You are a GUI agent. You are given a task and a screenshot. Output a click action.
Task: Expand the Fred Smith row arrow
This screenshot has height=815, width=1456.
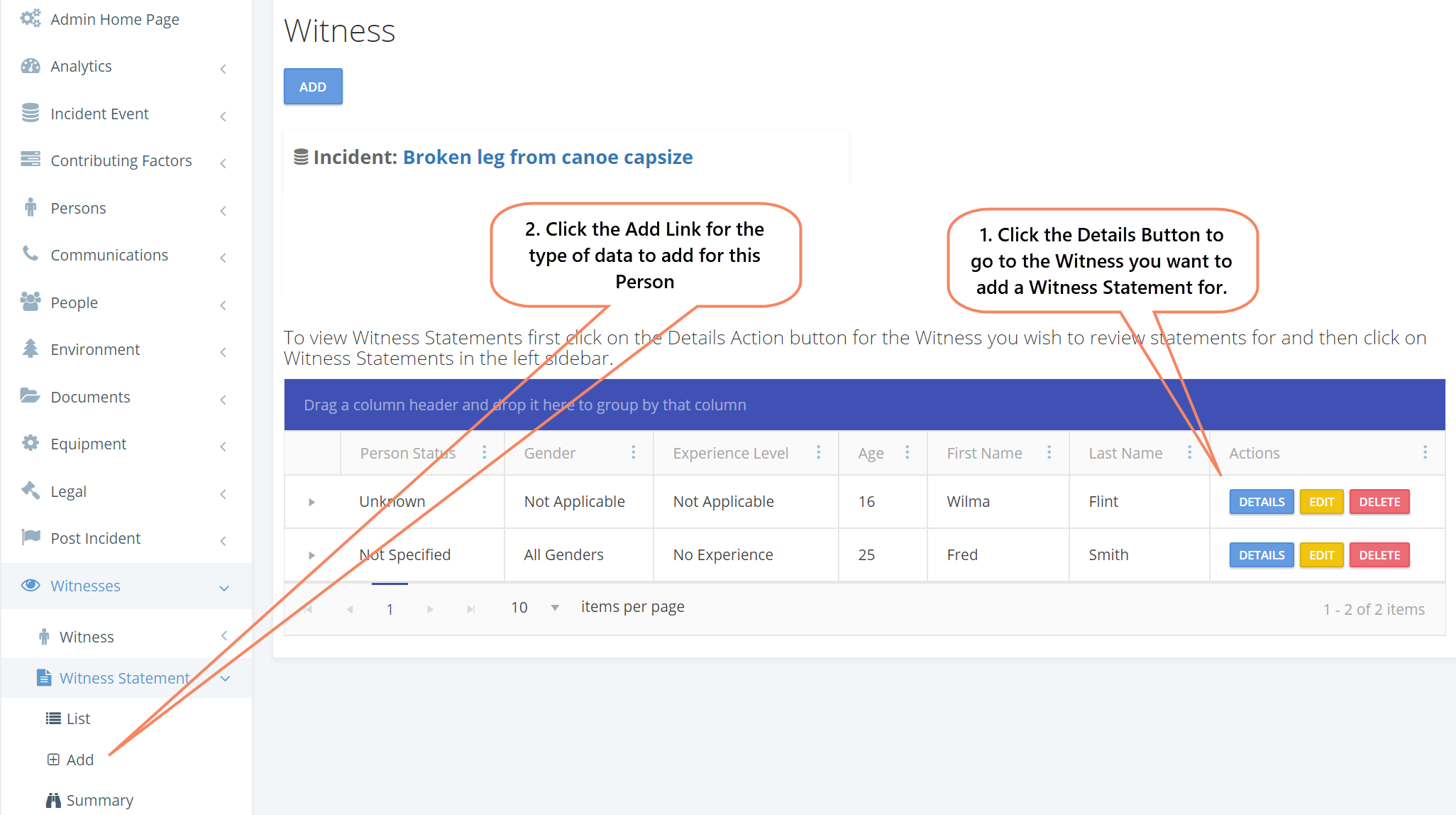pos(311,555)
